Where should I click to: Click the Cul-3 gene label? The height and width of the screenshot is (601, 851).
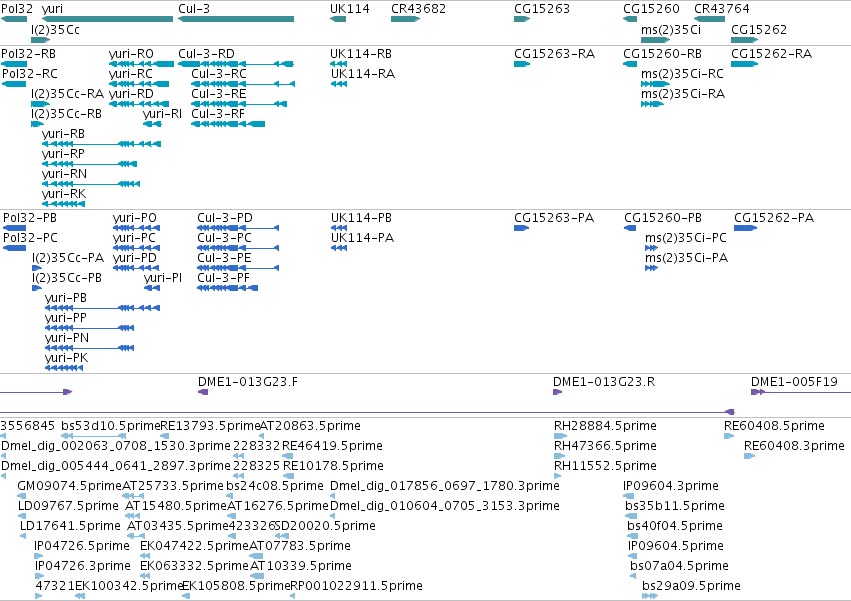click(194, 9)
